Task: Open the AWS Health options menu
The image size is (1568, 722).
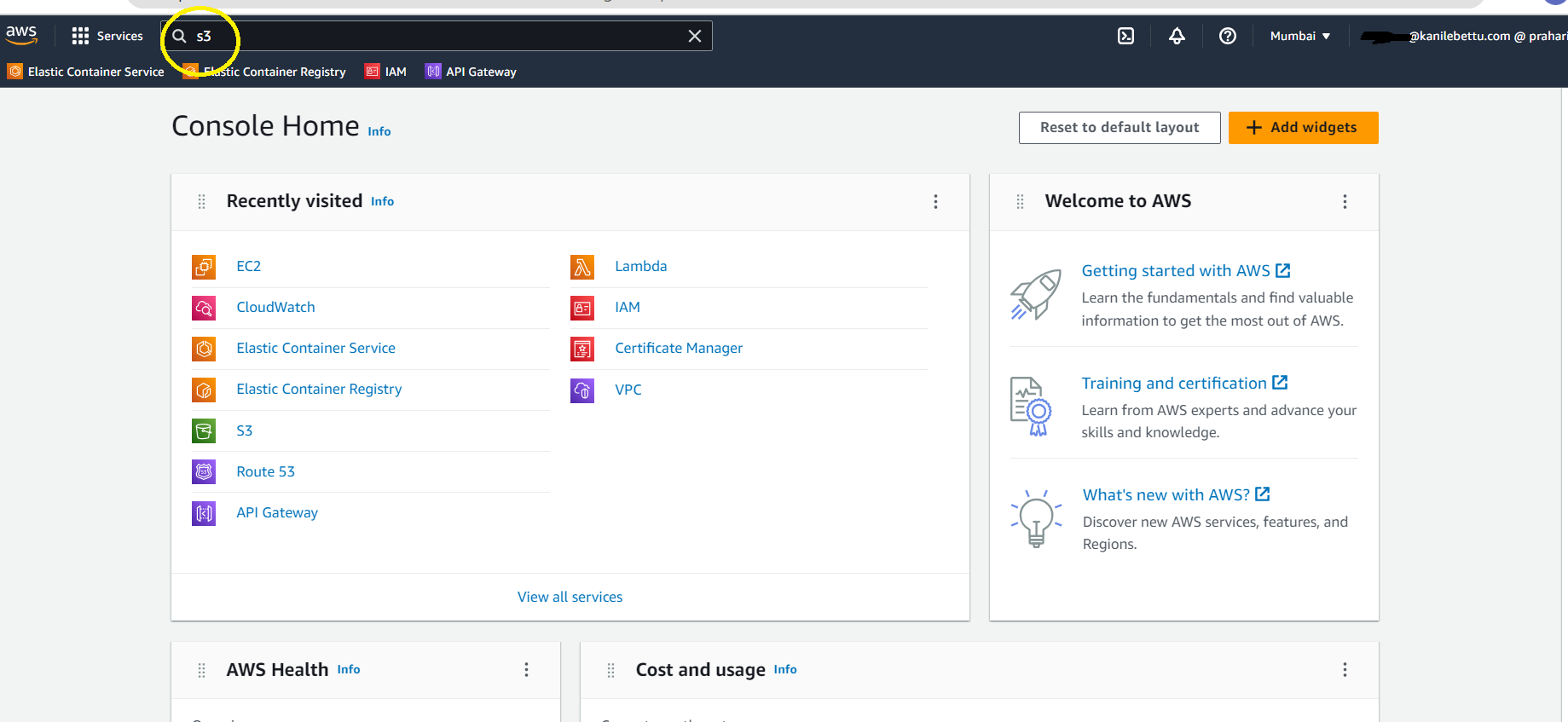Action: 526,670
